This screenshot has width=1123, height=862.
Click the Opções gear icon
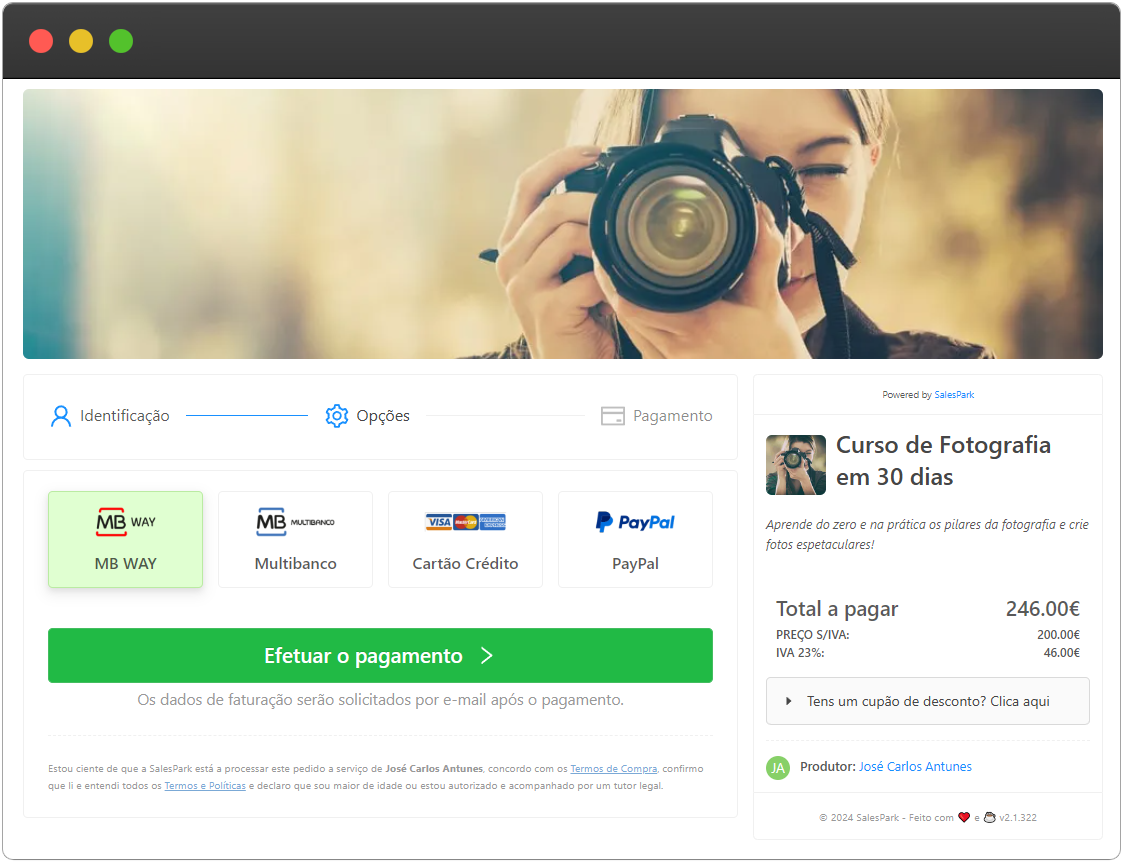click(x=337, y=416)
